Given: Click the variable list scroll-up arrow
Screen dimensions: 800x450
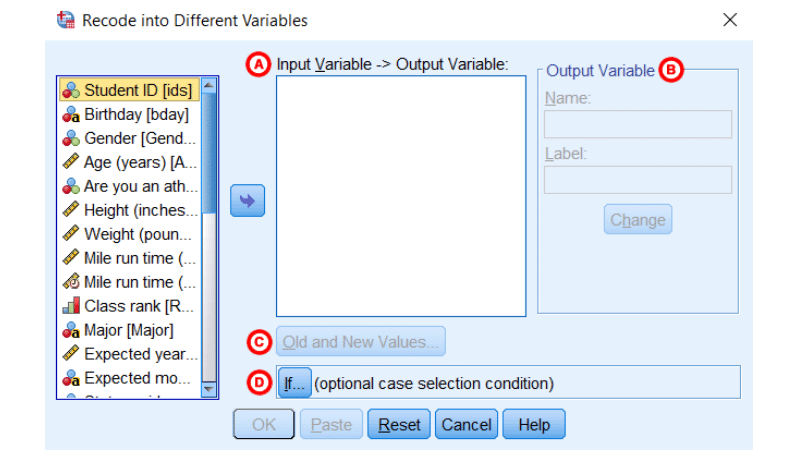Looking at the screenshot, I should 209,85.
